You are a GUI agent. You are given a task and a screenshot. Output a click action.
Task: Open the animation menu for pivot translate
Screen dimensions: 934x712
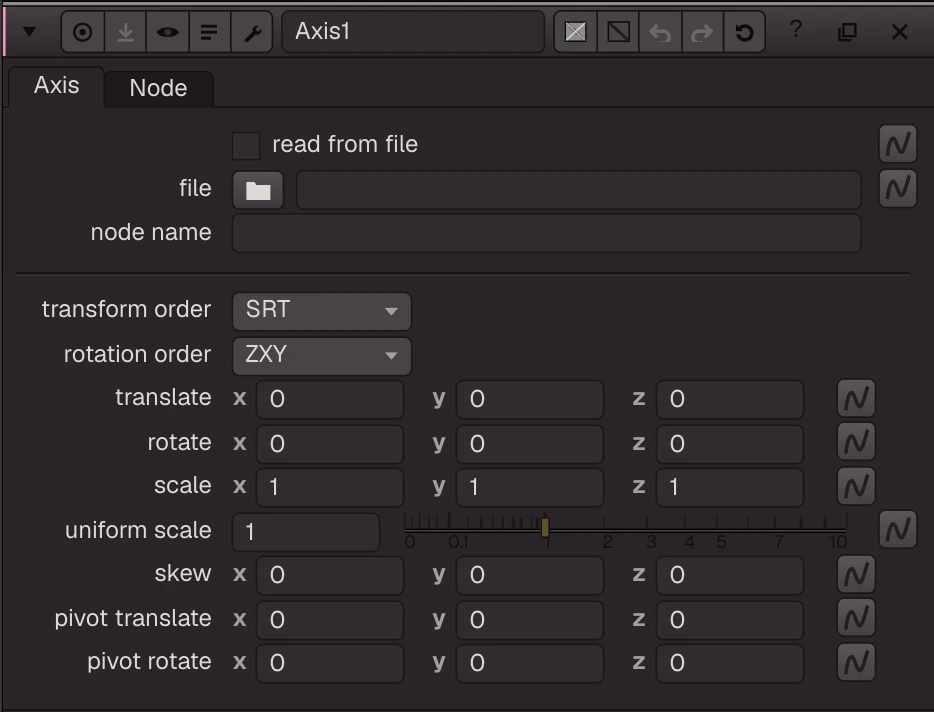click(x=856, y=618)
